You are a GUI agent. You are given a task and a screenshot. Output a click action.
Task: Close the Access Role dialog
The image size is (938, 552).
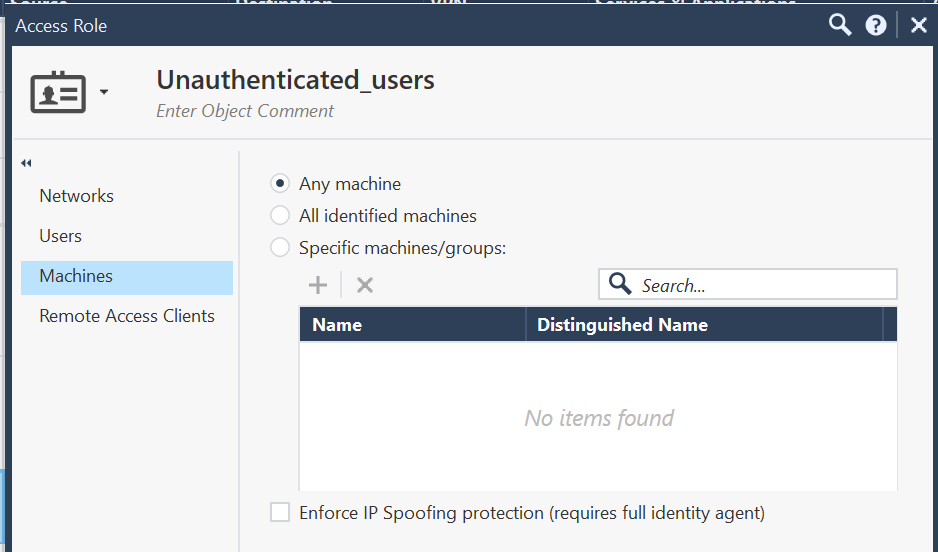click(x=918, y=26)
